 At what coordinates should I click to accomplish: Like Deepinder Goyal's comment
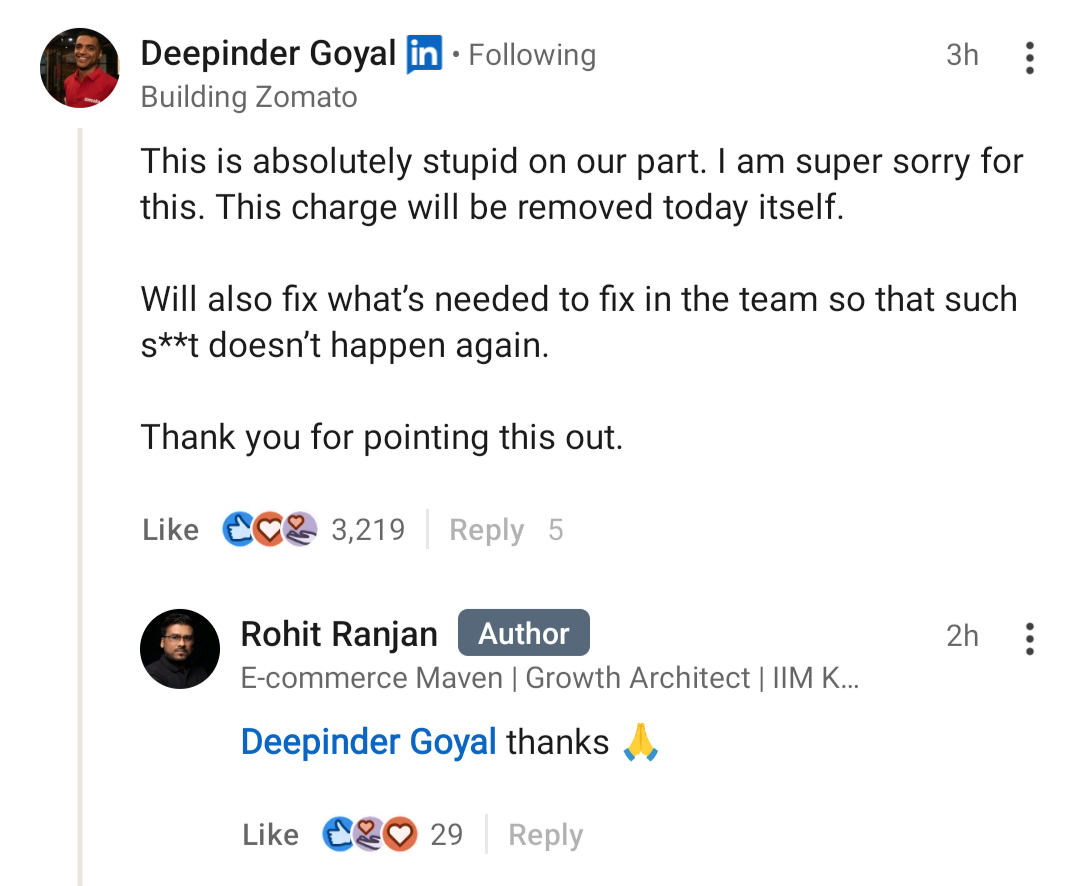[170, 529]
